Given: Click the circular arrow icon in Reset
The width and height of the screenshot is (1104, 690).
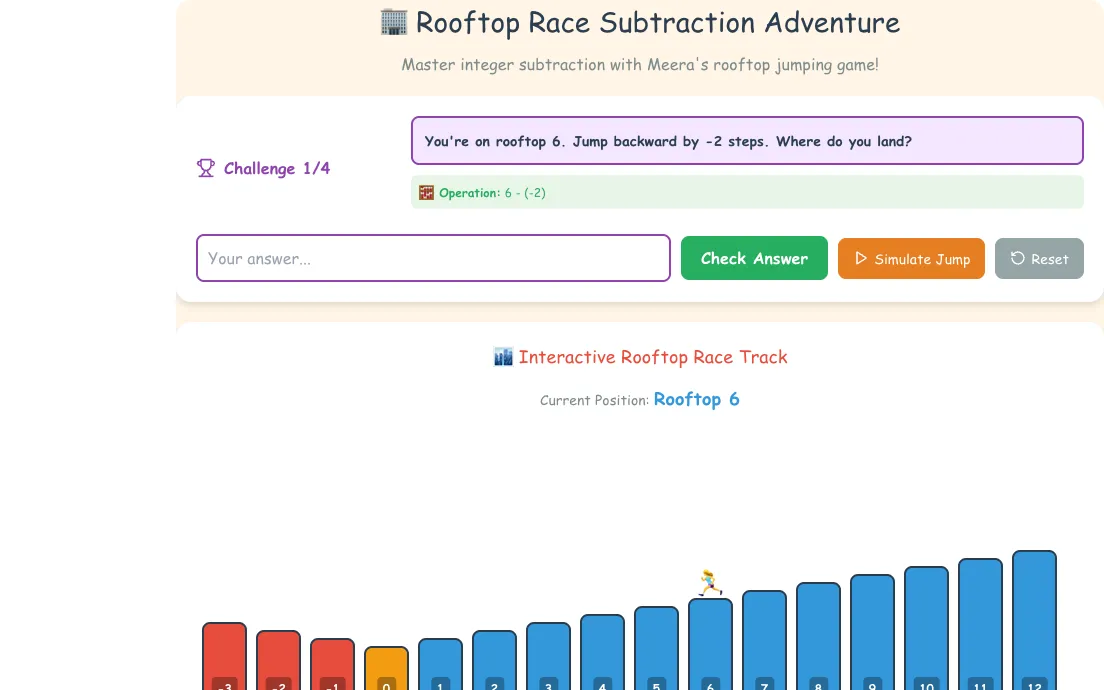Looking at the screenshot, I should click(1017, 258).
